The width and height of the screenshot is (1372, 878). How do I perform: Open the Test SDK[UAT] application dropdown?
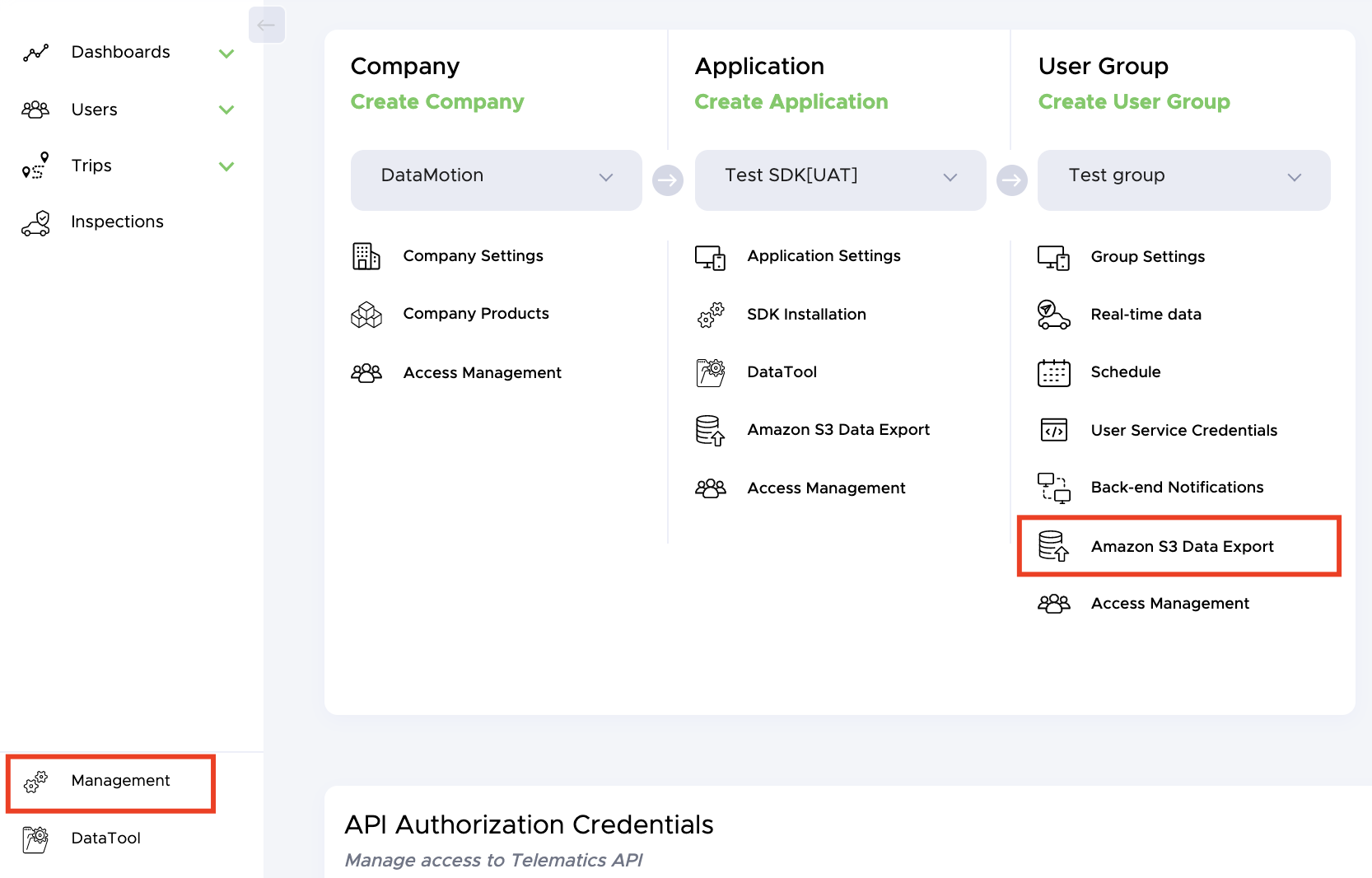840,180
